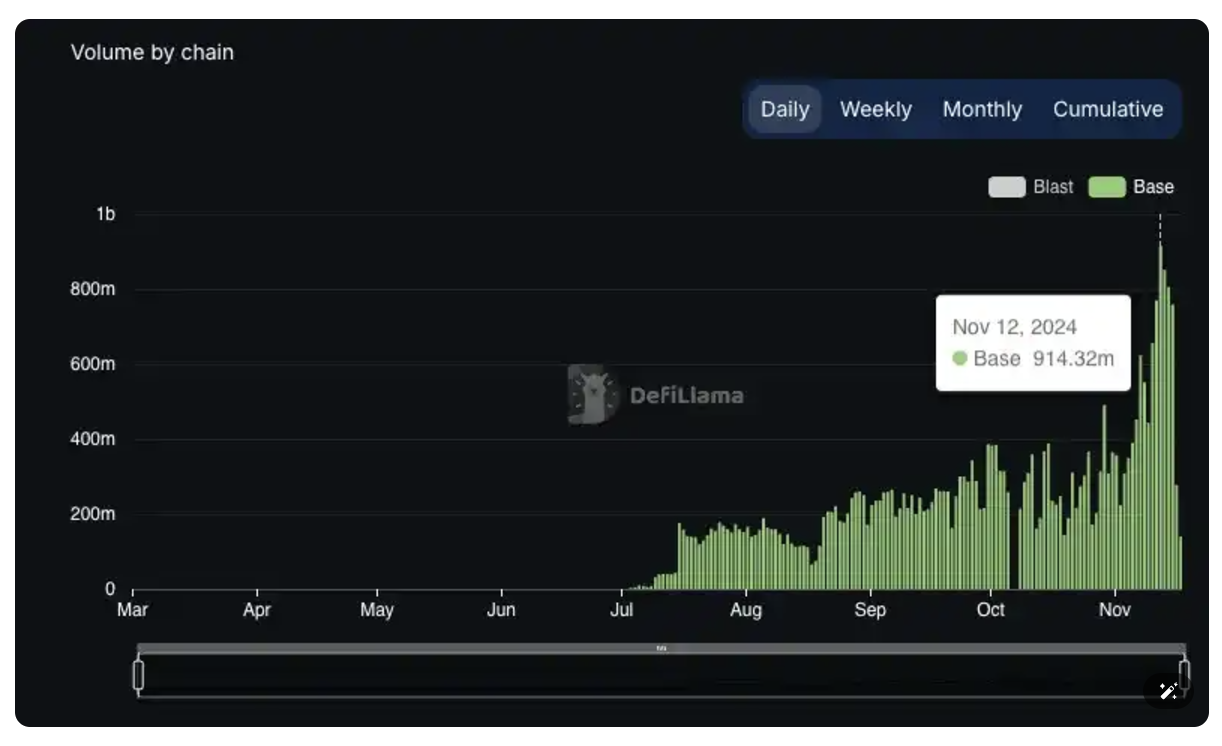
Task: Click the Nov 12, 2024 tooltip date
Action: (x=1014, y=327)
